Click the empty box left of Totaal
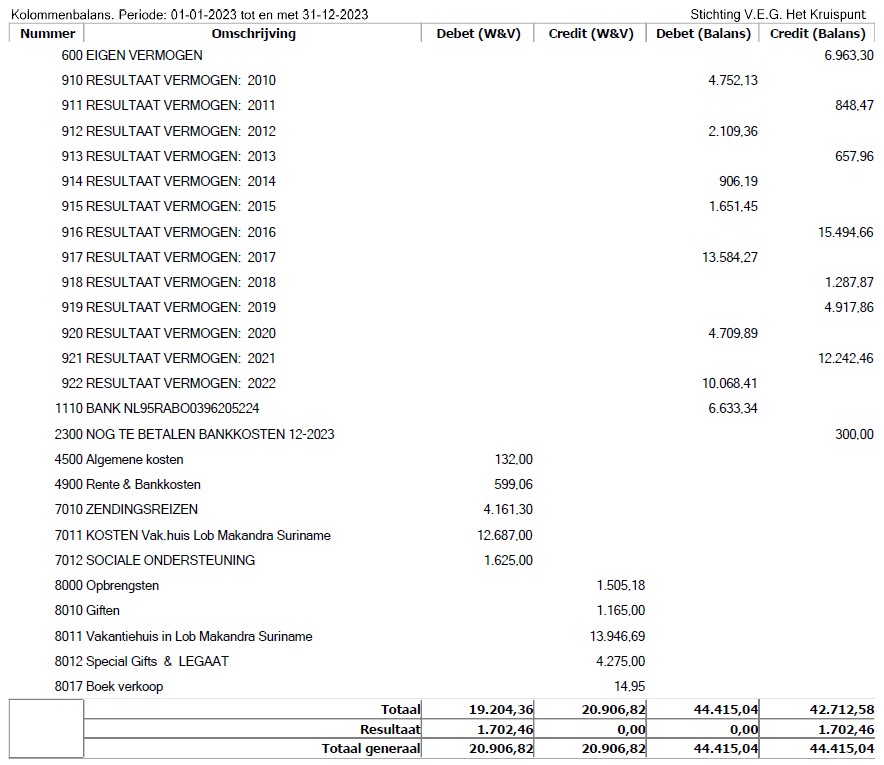The height and width of the screenshot is (765, 884). coord(46,728)
